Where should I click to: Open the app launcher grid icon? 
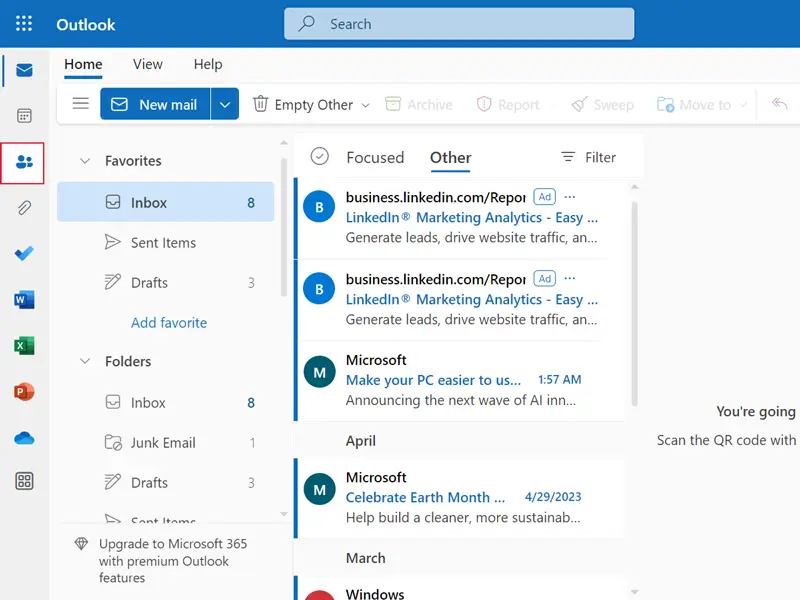(x=23, y=24)
